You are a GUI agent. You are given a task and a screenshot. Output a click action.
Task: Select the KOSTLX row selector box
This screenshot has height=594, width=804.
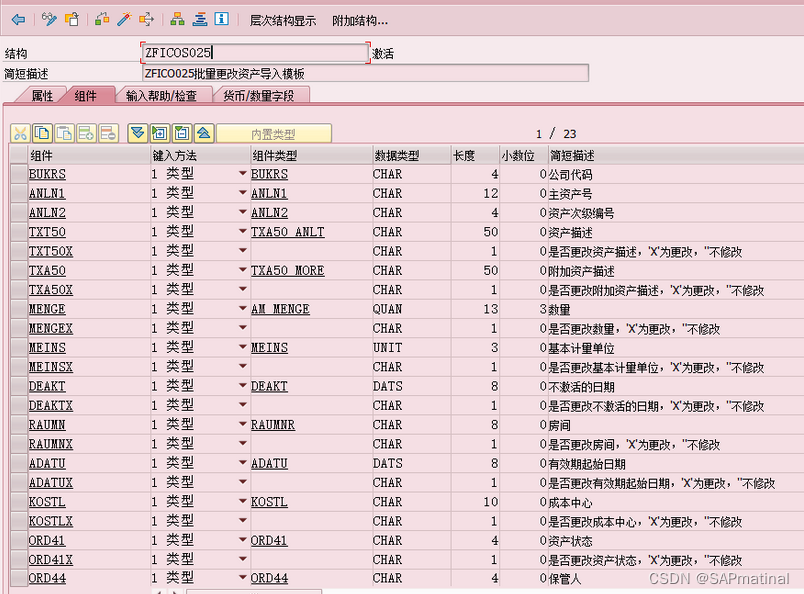pos(19,521)
